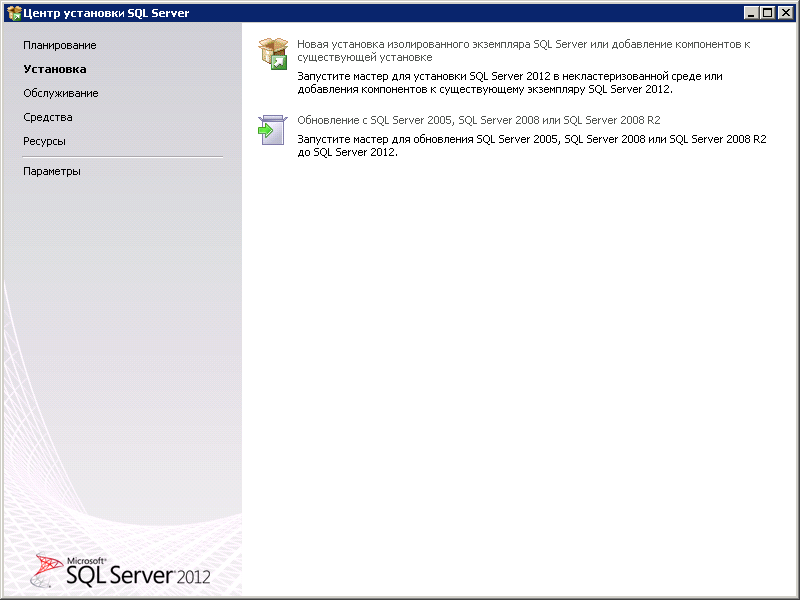This screenshot has width=800, height=600.
Task: Open the Параметры section
Action: click(54, 171)
